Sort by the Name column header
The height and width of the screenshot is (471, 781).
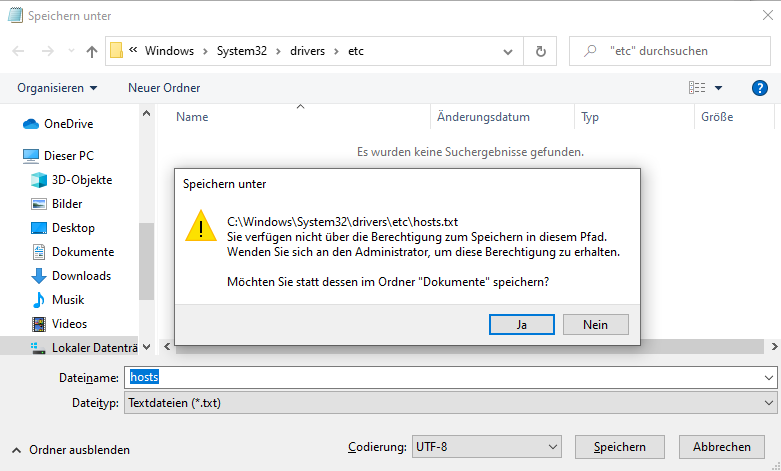(294, 117)
